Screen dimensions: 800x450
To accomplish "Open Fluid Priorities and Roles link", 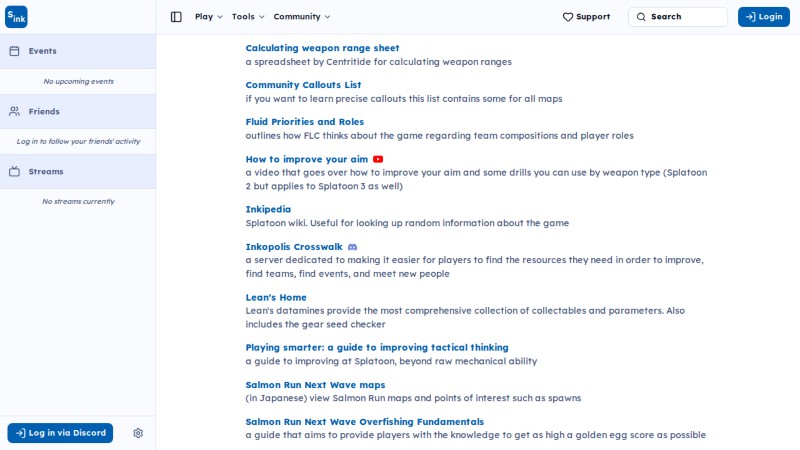I will pyautogui.click(x=305, y=122).
